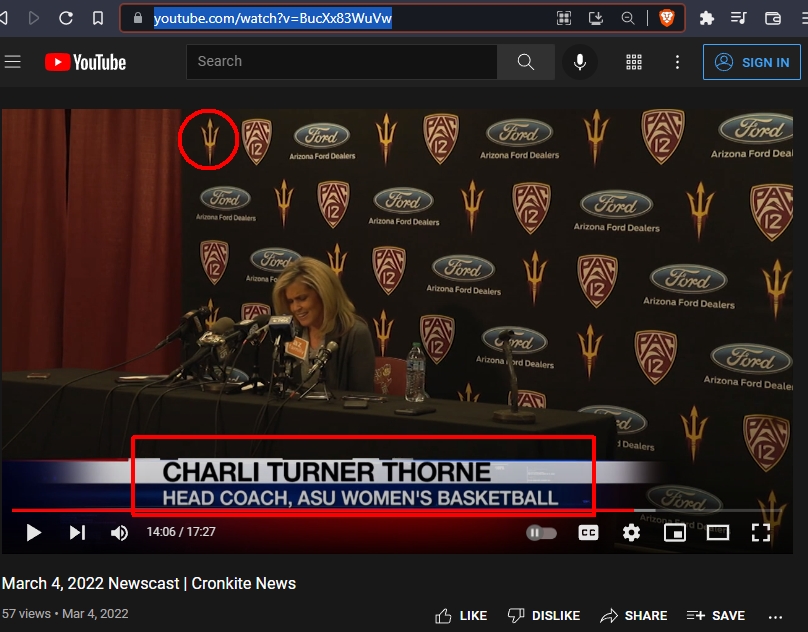
Task: Select the YouTube URL in address bar
Action: tap(273, 19)
